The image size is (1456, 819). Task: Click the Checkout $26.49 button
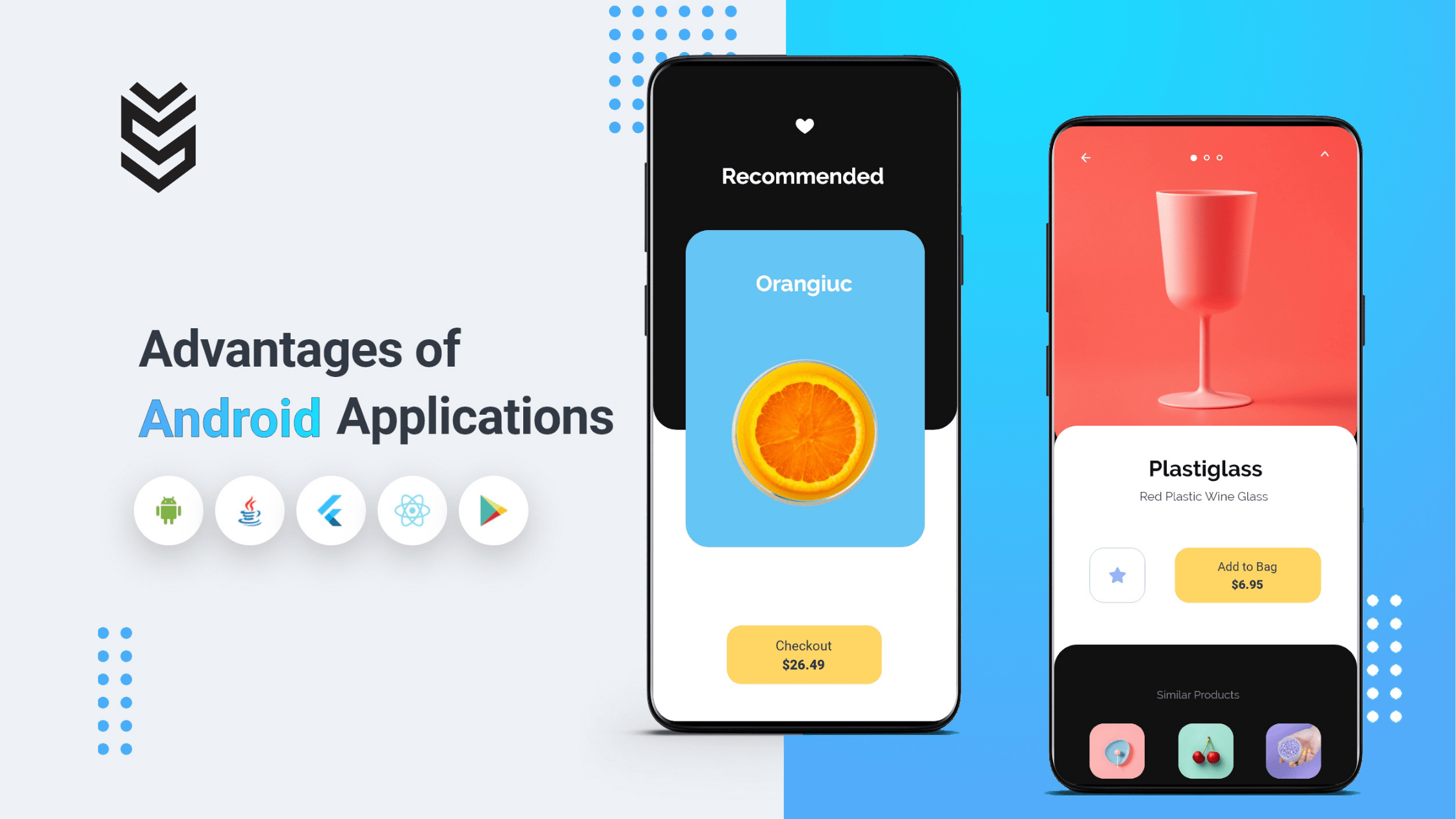(804, 654)
